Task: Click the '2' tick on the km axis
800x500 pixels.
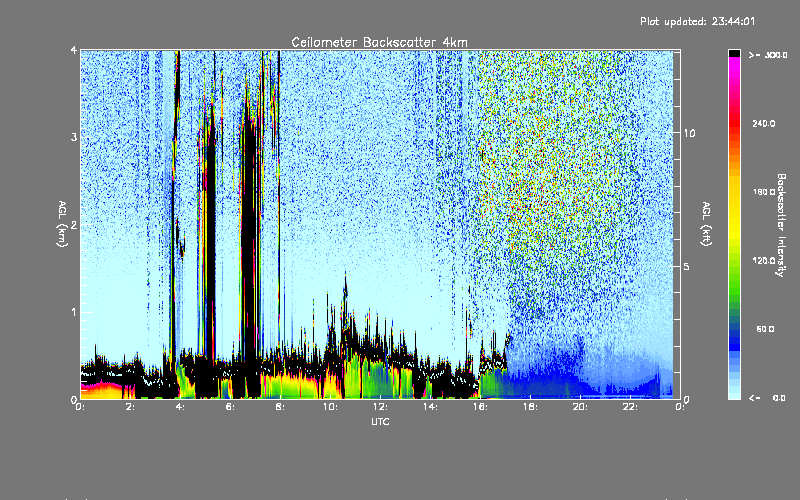Action: pyautogui.click(x=74, y=224)
